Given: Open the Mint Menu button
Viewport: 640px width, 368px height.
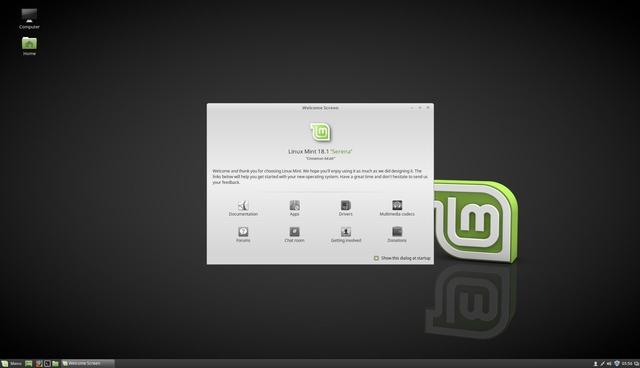Looking at the screenshot, I should tap(11, 364).
